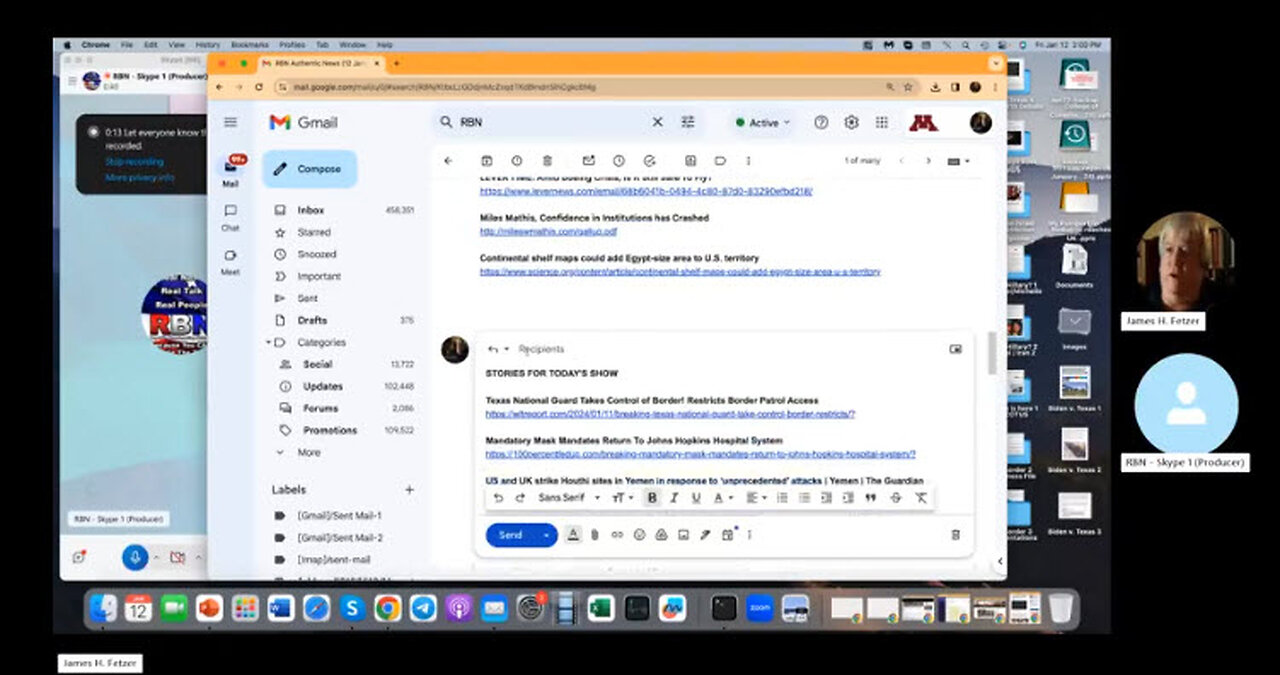Image resolution: width=1280 pixels, height=675 pixels.
Task: Open the Starred folder
Action: click(342, 232)
